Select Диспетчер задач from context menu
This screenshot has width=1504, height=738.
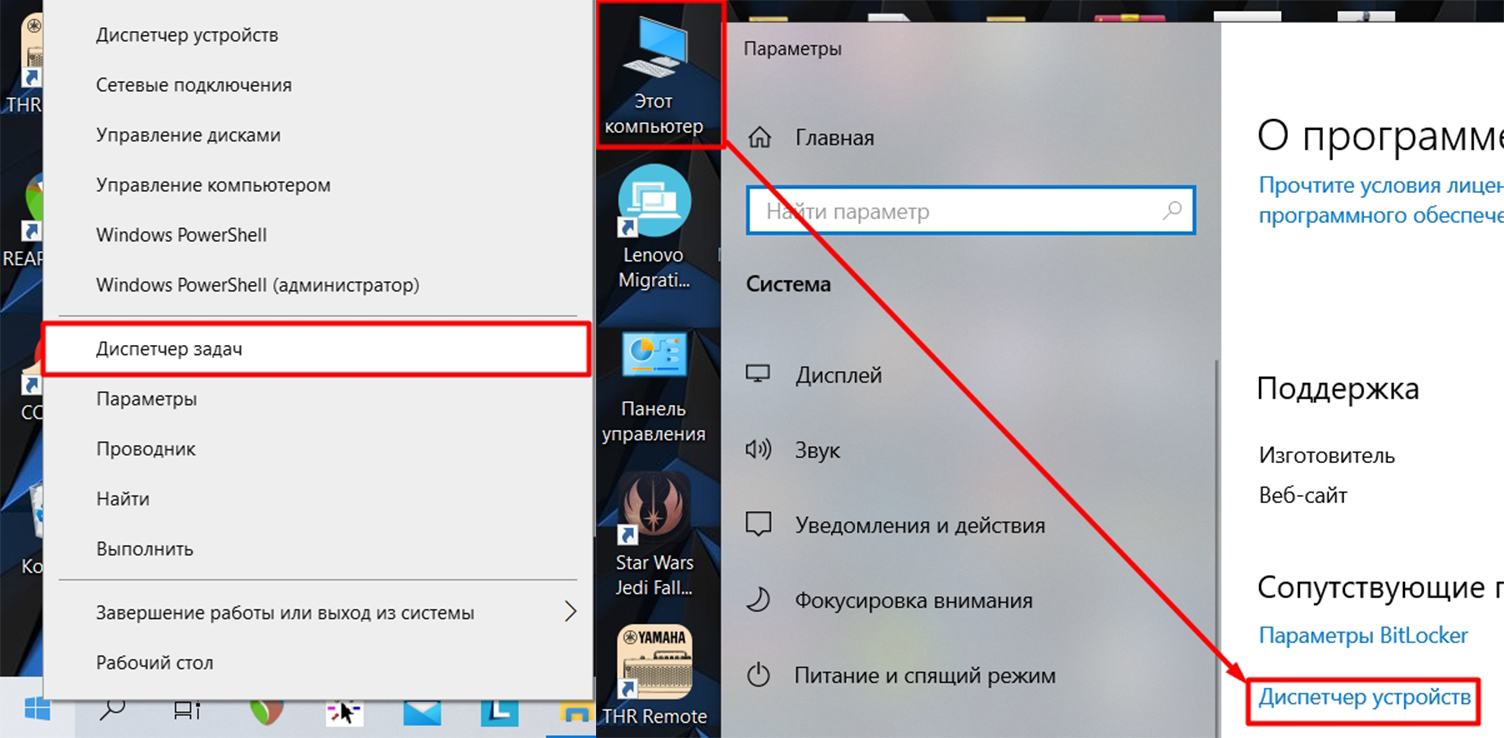[169, 349]
